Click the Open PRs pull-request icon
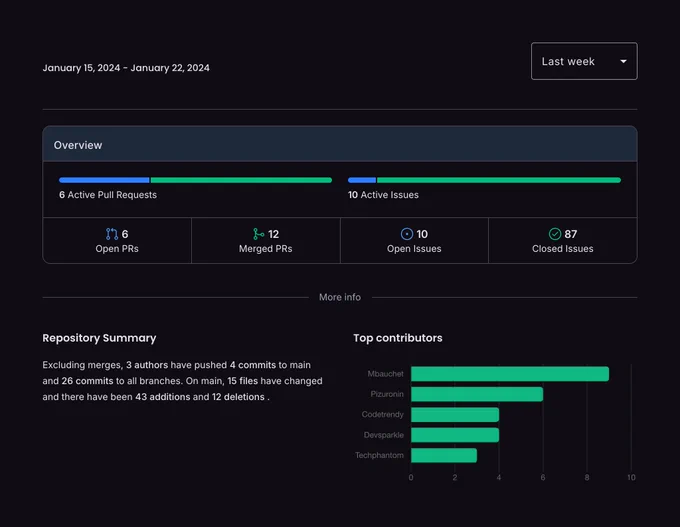680x527 pixels. tap(112, 234)
